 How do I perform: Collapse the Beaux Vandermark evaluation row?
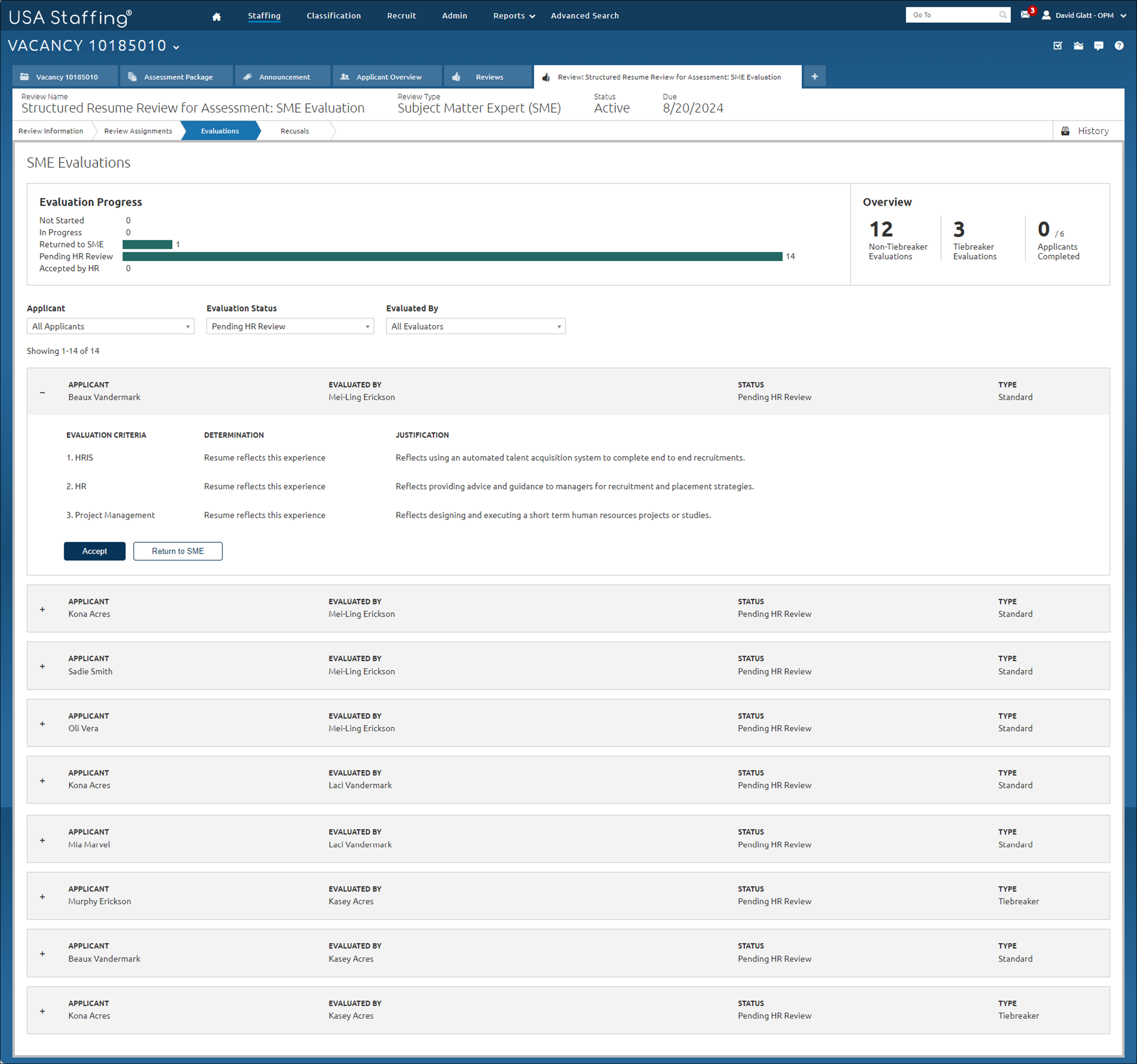point(42,392)
